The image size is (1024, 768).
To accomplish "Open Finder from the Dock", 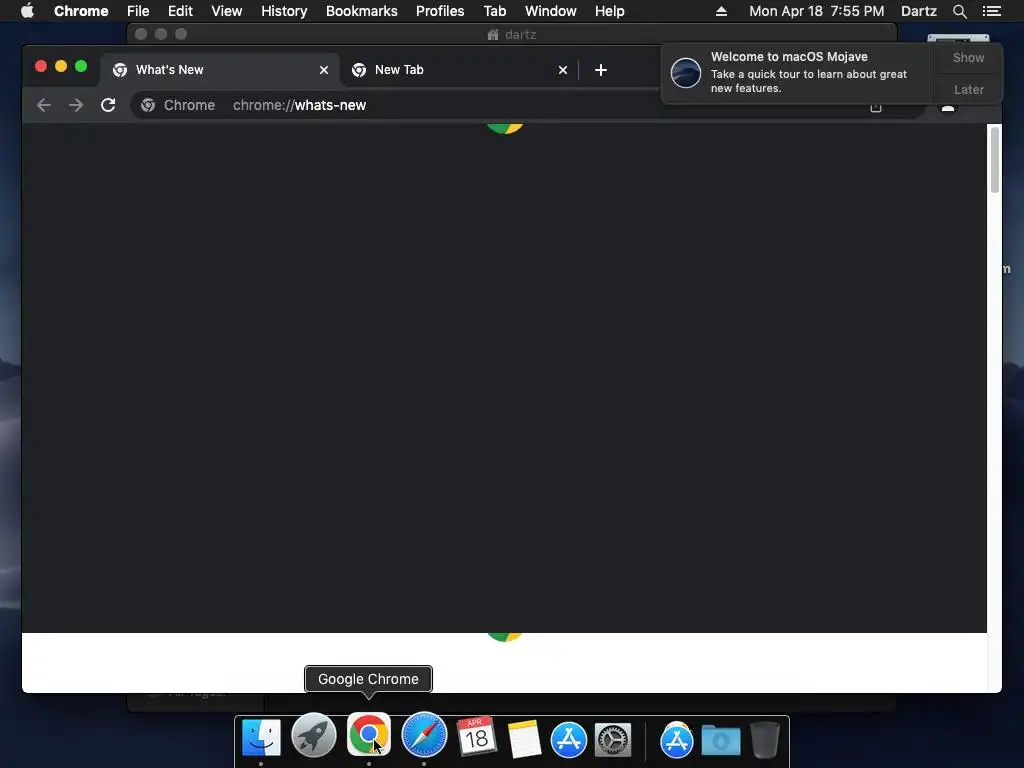I will pos(261,739).
